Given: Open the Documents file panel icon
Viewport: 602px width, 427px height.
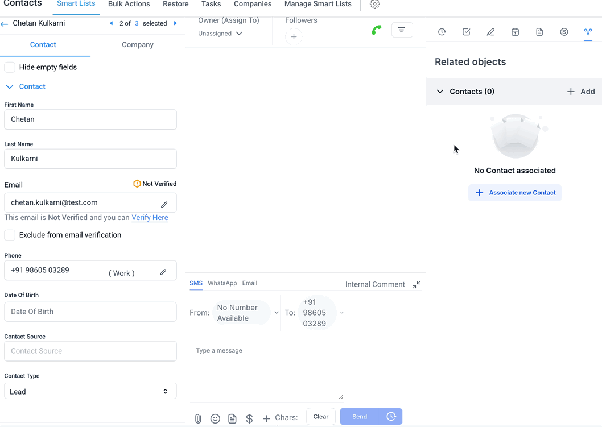Looking at the screenshot, I should [x=539, y=32].
